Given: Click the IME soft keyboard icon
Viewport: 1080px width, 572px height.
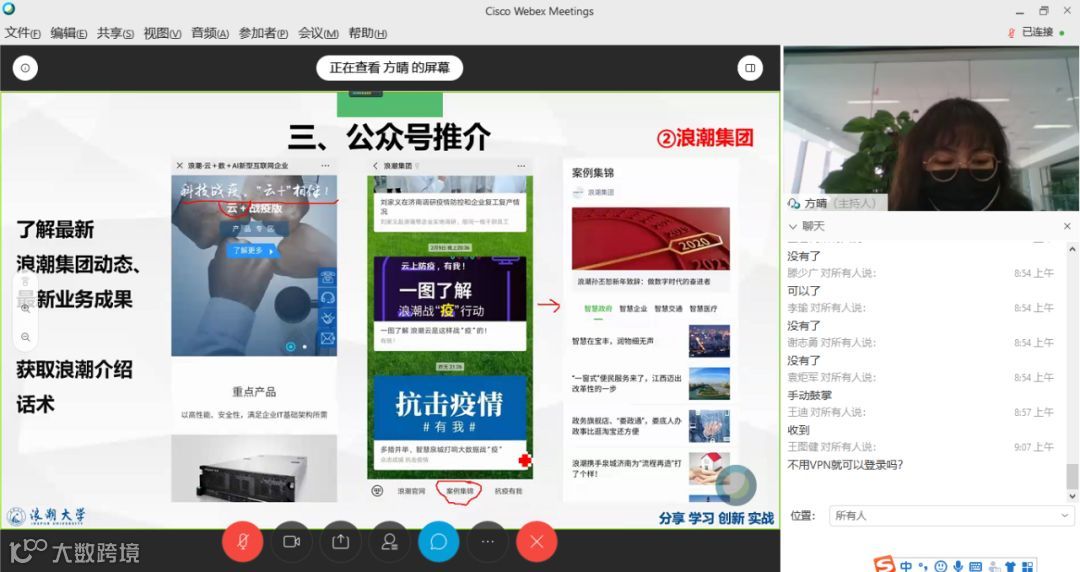Looking at the screenshot, I should (x=975, y=567).
